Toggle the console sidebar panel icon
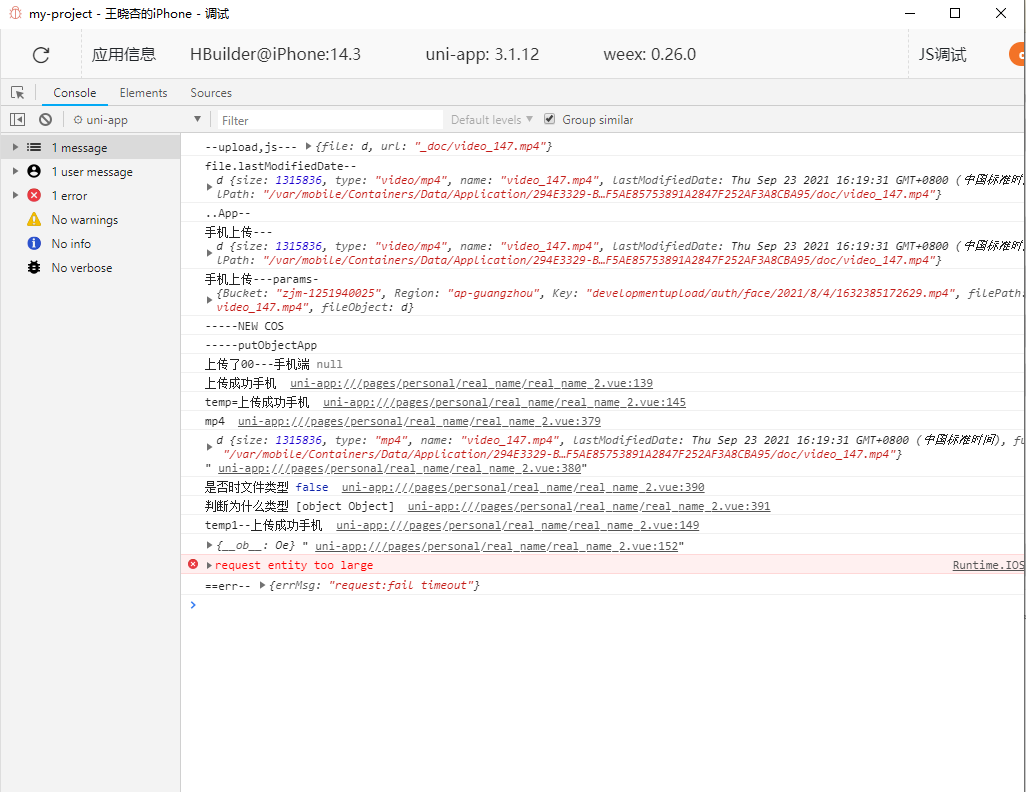The height and width of the screenshot is (792, 1026). [17, 120]
